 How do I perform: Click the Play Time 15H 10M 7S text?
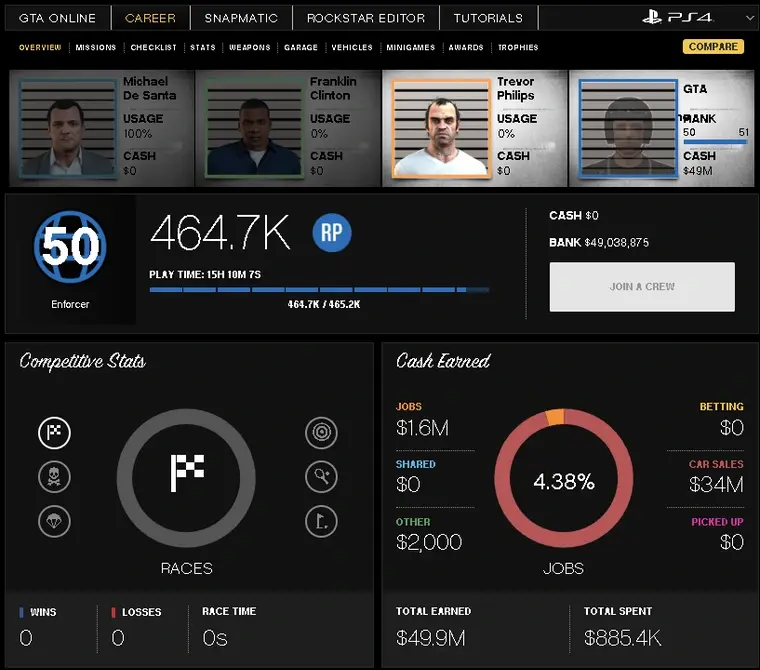pos(205,274)
